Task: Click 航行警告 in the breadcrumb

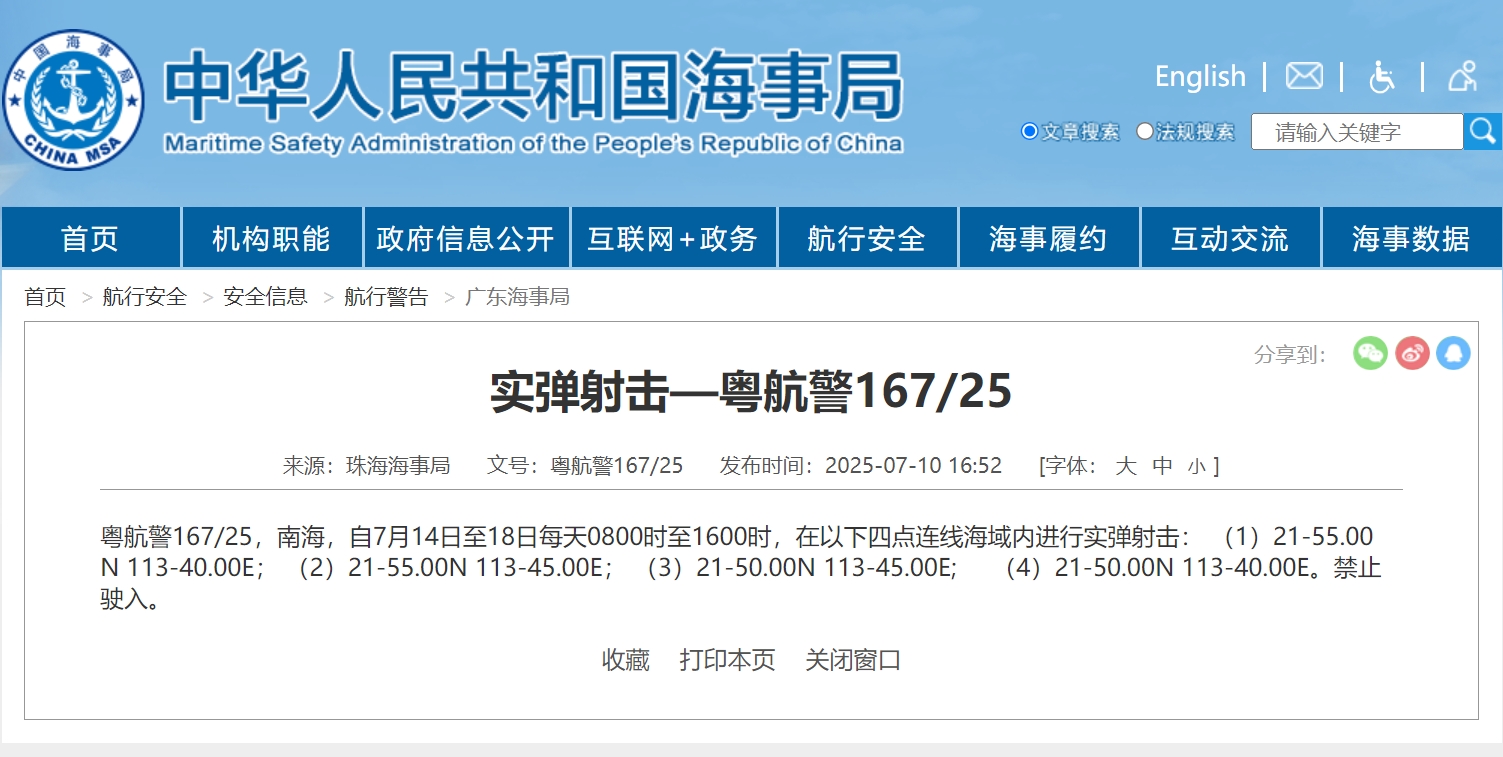Action: 386,297
